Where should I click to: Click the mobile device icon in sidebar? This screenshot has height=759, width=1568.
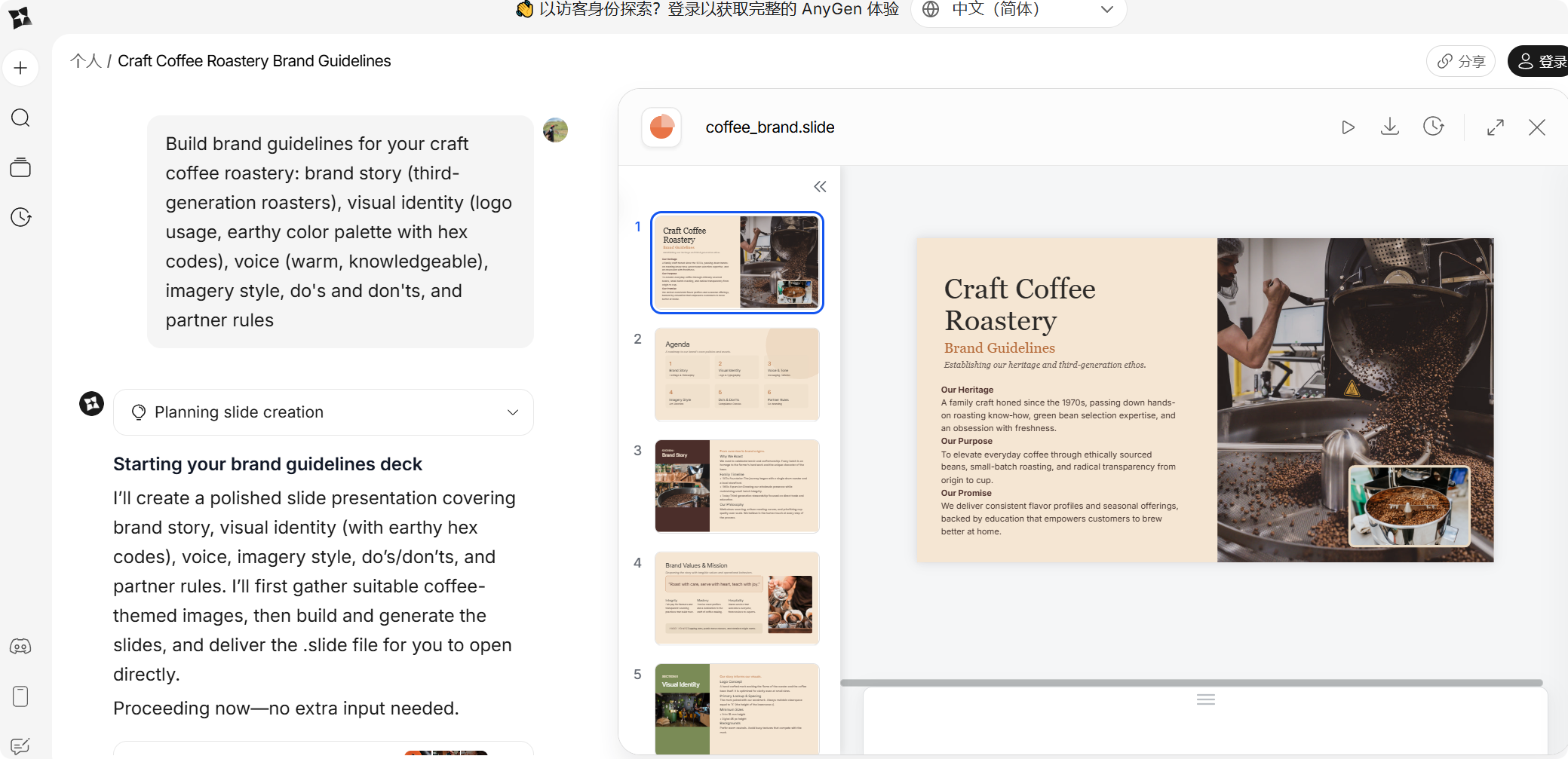[20, 696]
